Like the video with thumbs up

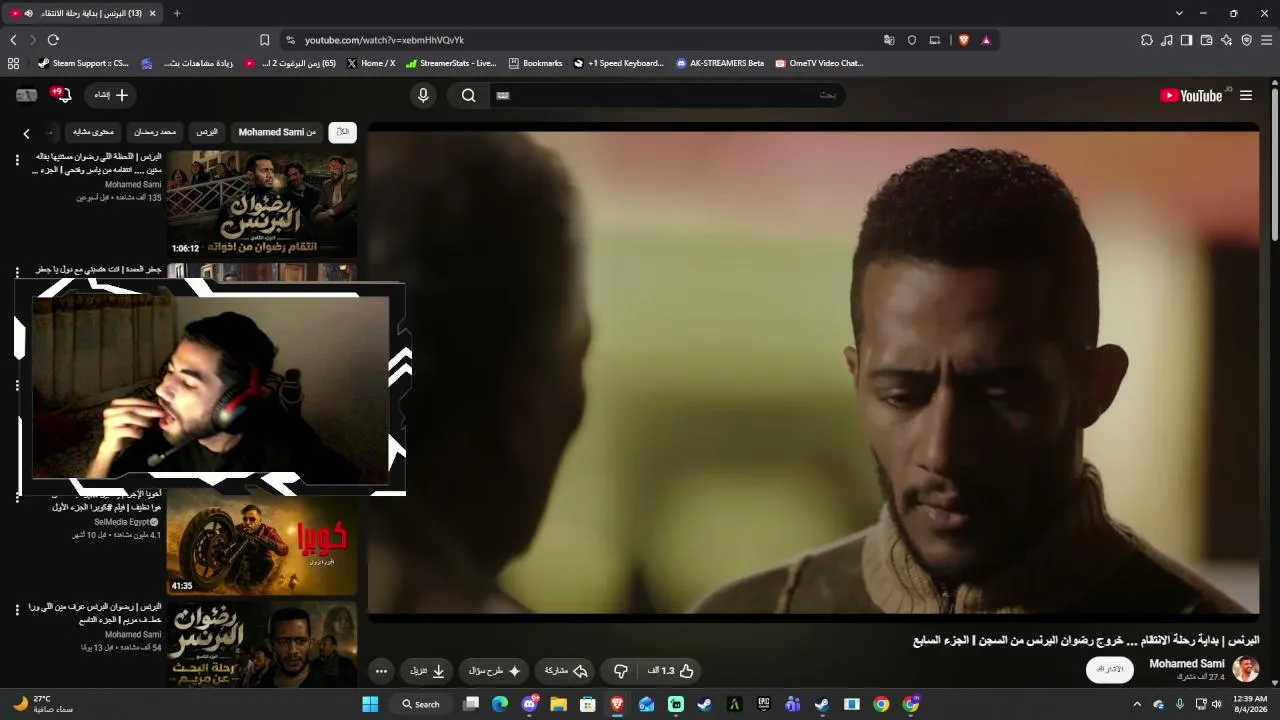click(670, 671)
